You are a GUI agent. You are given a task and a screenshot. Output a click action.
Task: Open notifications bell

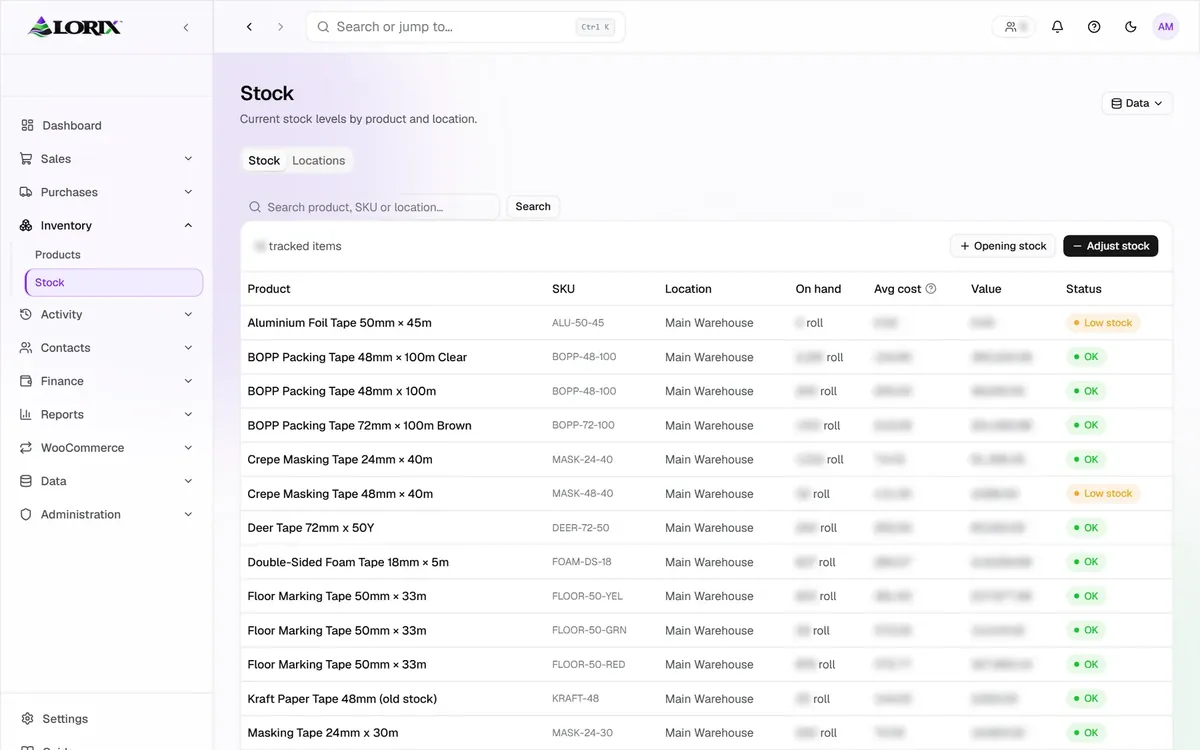[x=1057, y=27]
